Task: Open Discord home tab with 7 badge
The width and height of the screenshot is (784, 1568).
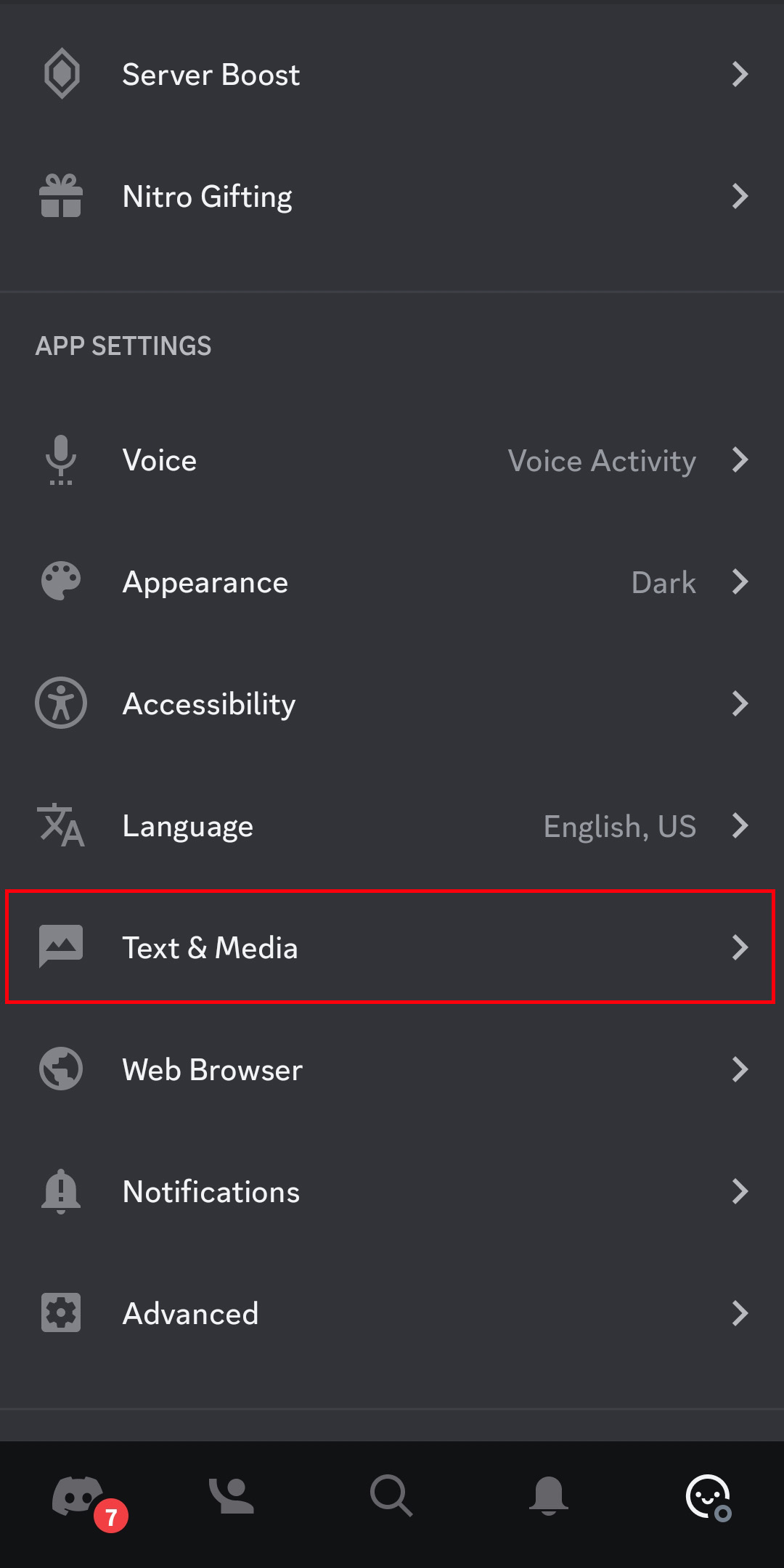Action: (78, 1497)
